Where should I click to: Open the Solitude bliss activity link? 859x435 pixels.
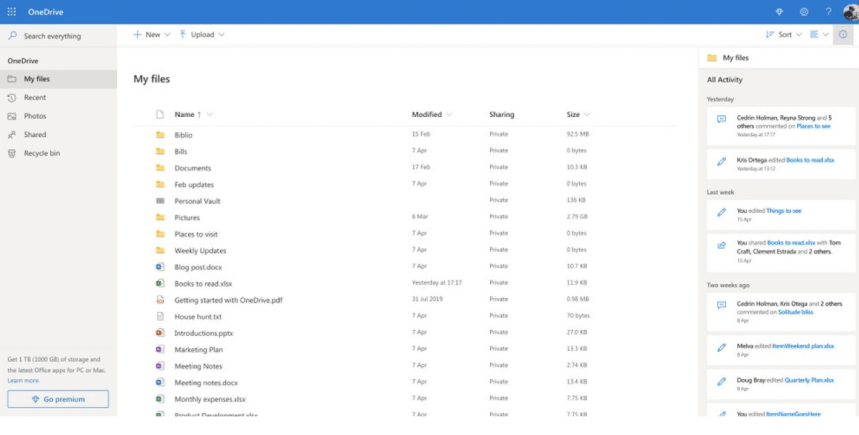coord(795,312)
